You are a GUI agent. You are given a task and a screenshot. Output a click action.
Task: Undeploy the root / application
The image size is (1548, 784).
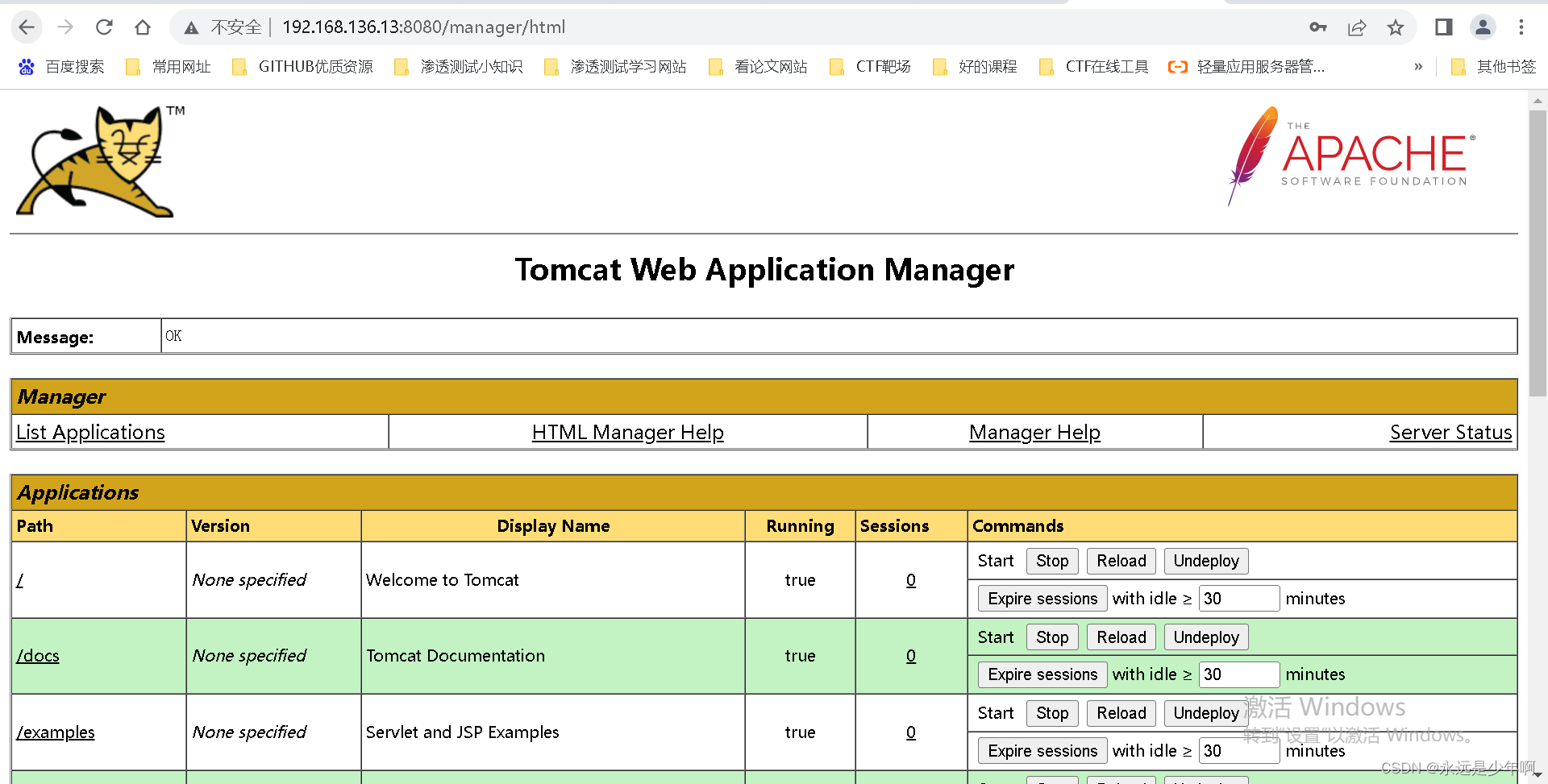(x=1206, y=561)
